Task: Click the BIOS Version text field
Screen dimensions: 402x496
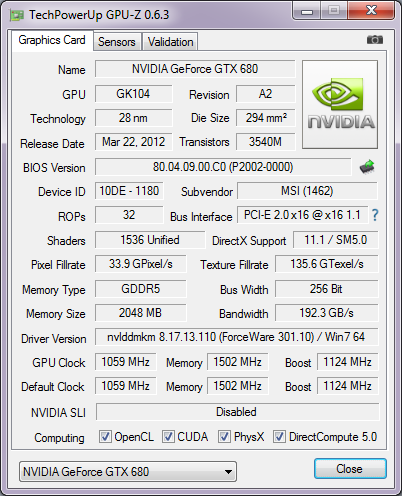Action: click(223, 167)
